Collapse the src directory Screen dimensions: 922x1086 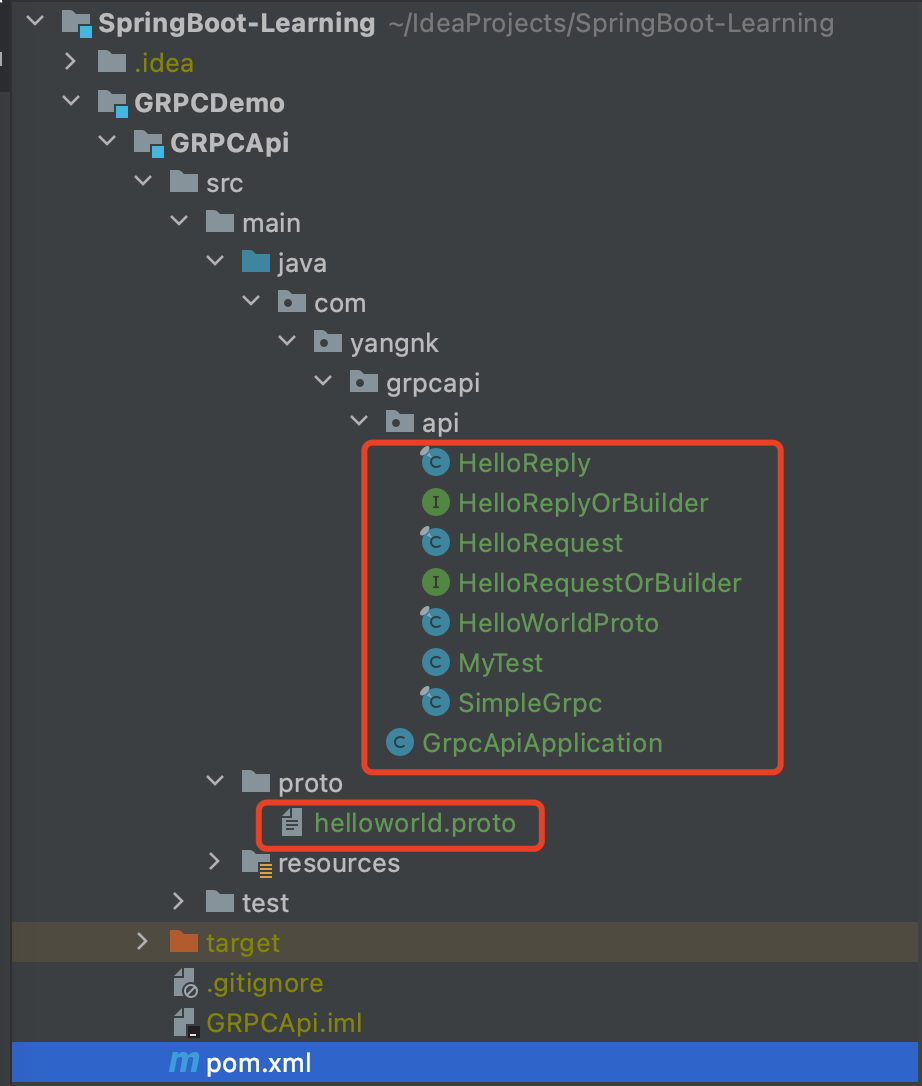pyautogui.click(x=142, y=182)
